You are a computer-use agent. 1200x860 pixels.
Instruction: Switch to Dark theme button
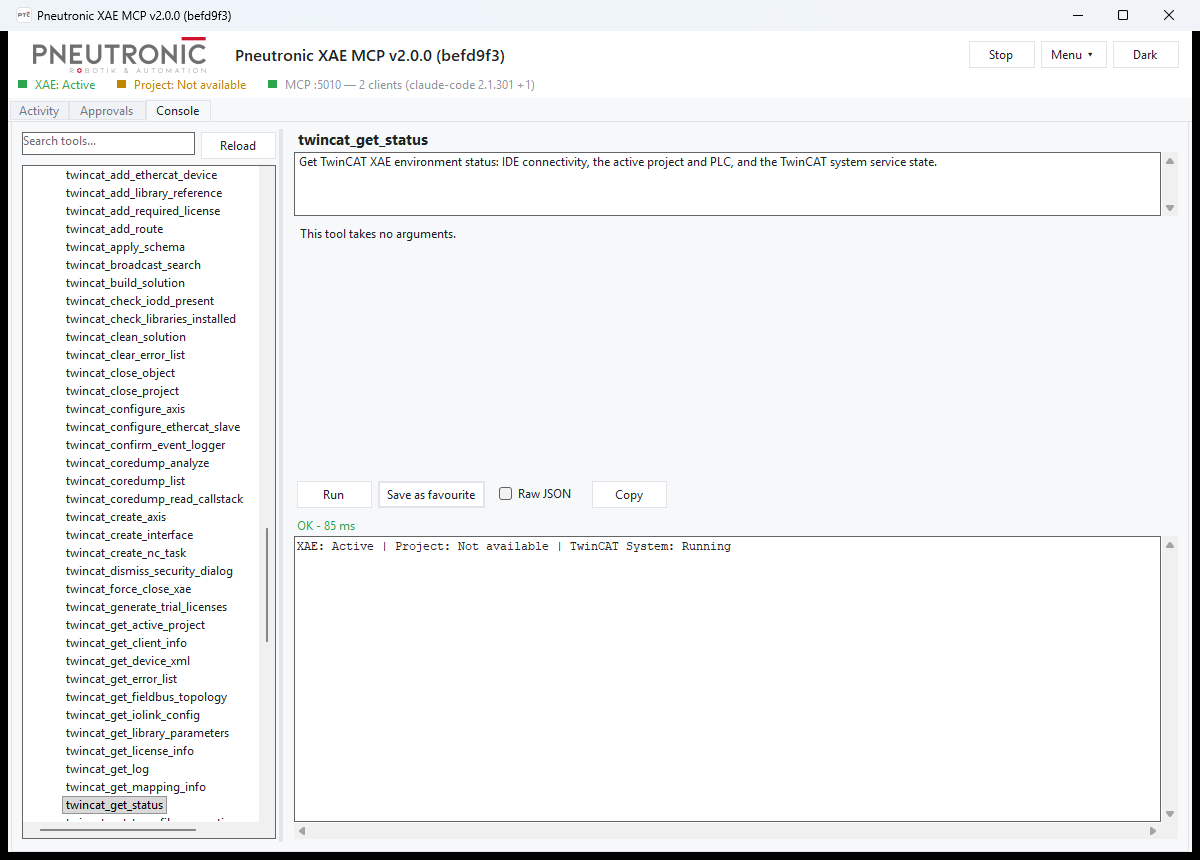tap(1145, 55)
